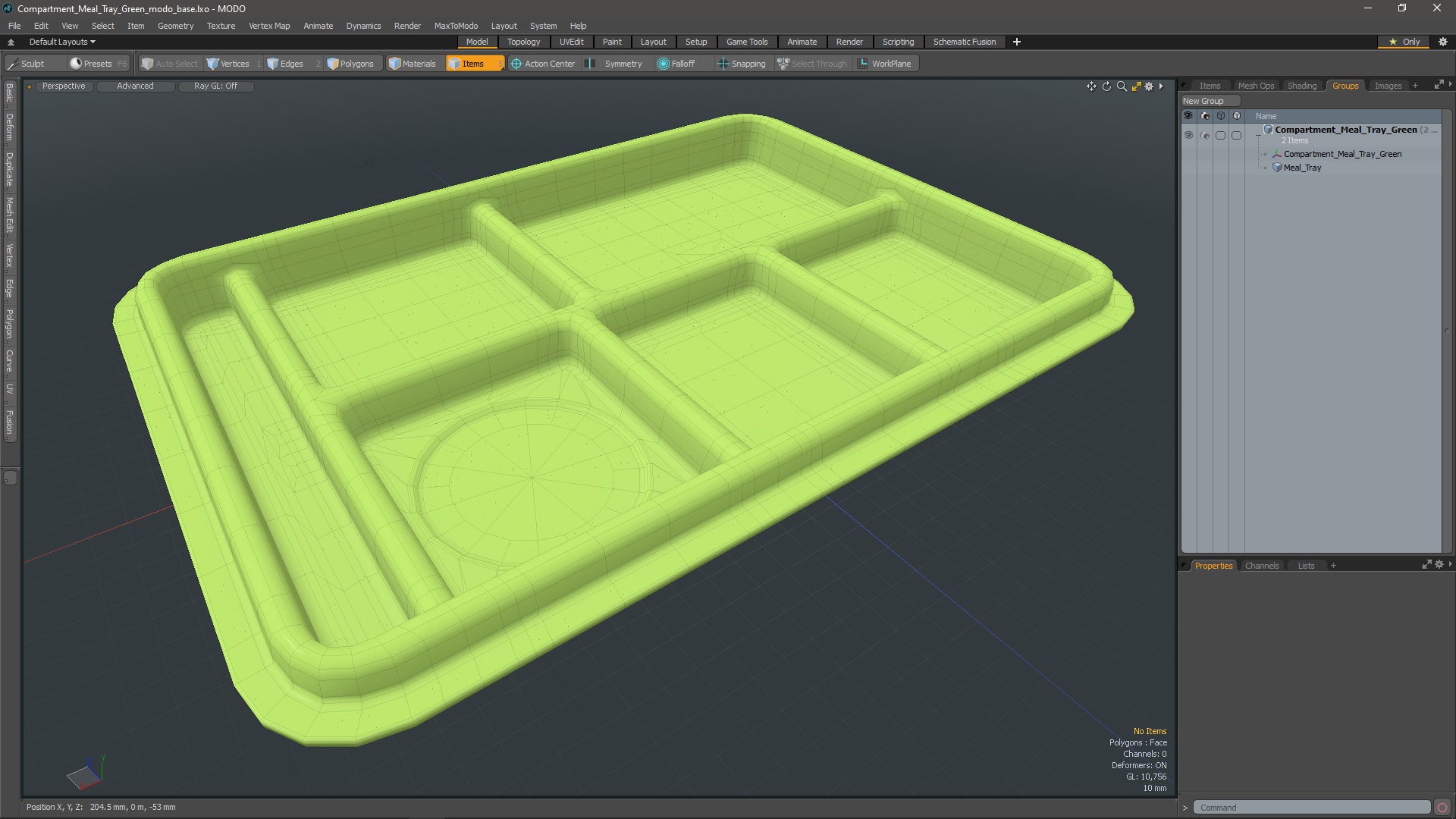Toggle render camera icon for the group row
The width and height of the screenshot is (1456, 819).
pyautogui.click(x=1204, y=135)
